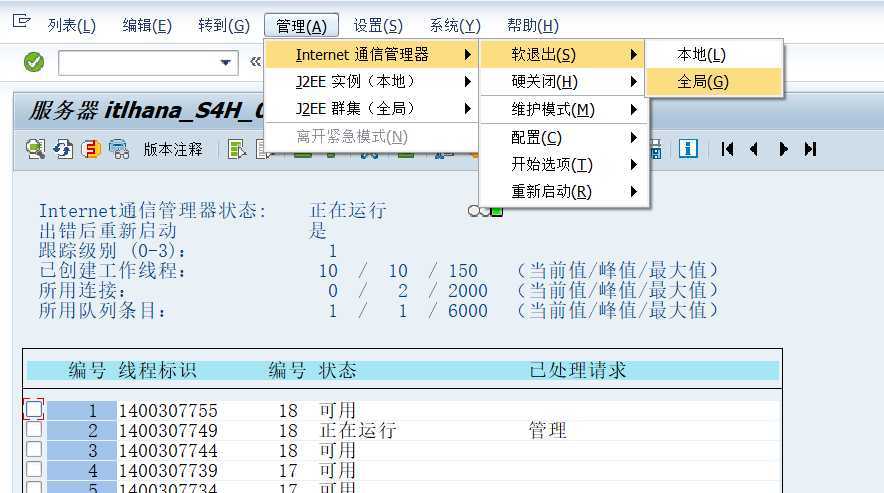Viewport: 884px width, 493px height.
Task: Click the 管理 request cell
Action: click(547, 431)
